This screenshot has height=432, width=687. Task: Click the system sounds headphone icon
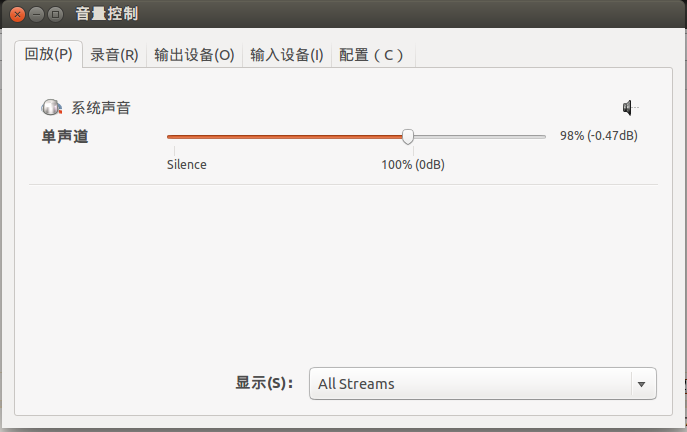(52, 107)
